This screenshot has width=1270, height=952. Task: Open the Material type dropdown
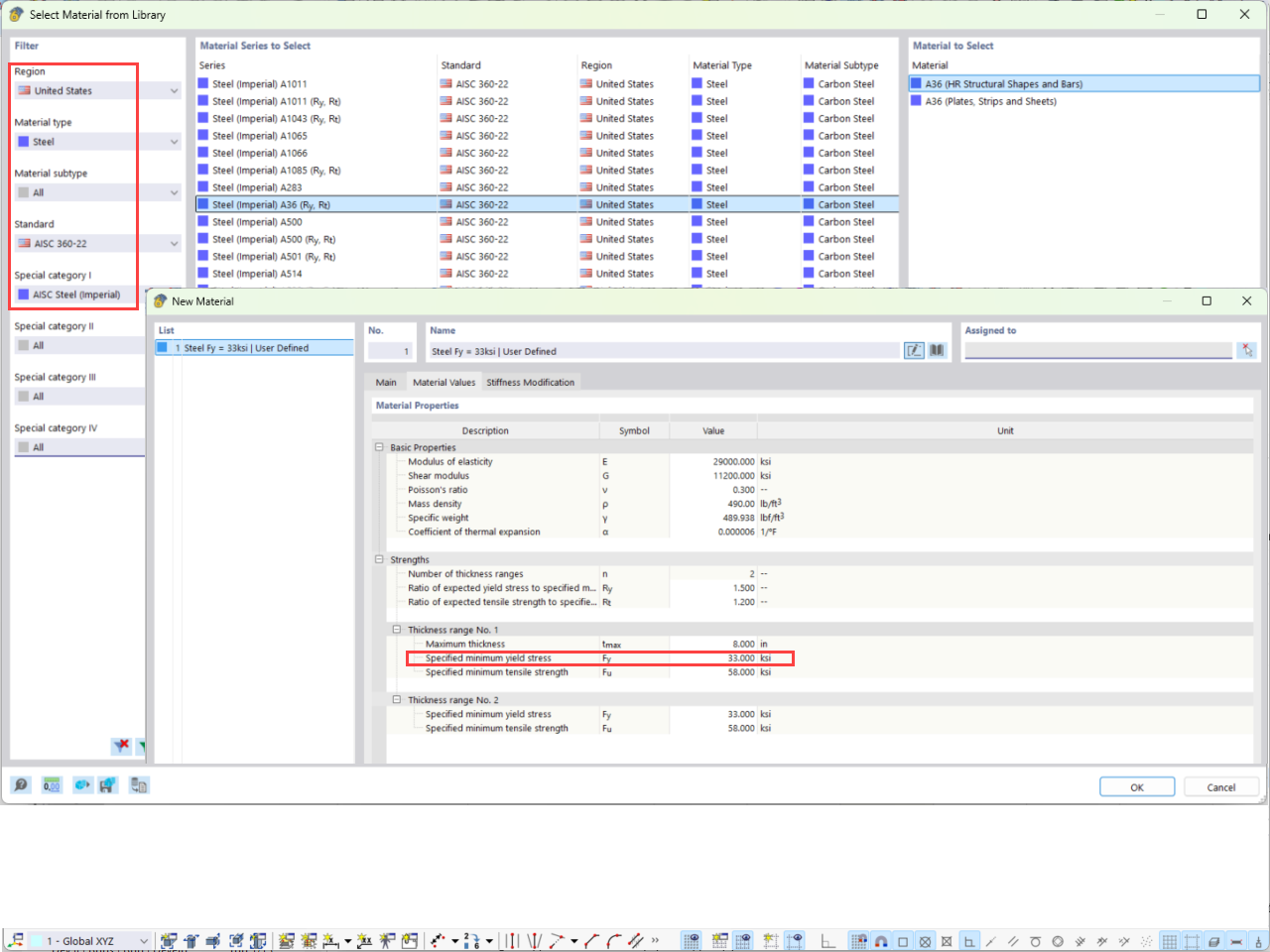point(97,142)
